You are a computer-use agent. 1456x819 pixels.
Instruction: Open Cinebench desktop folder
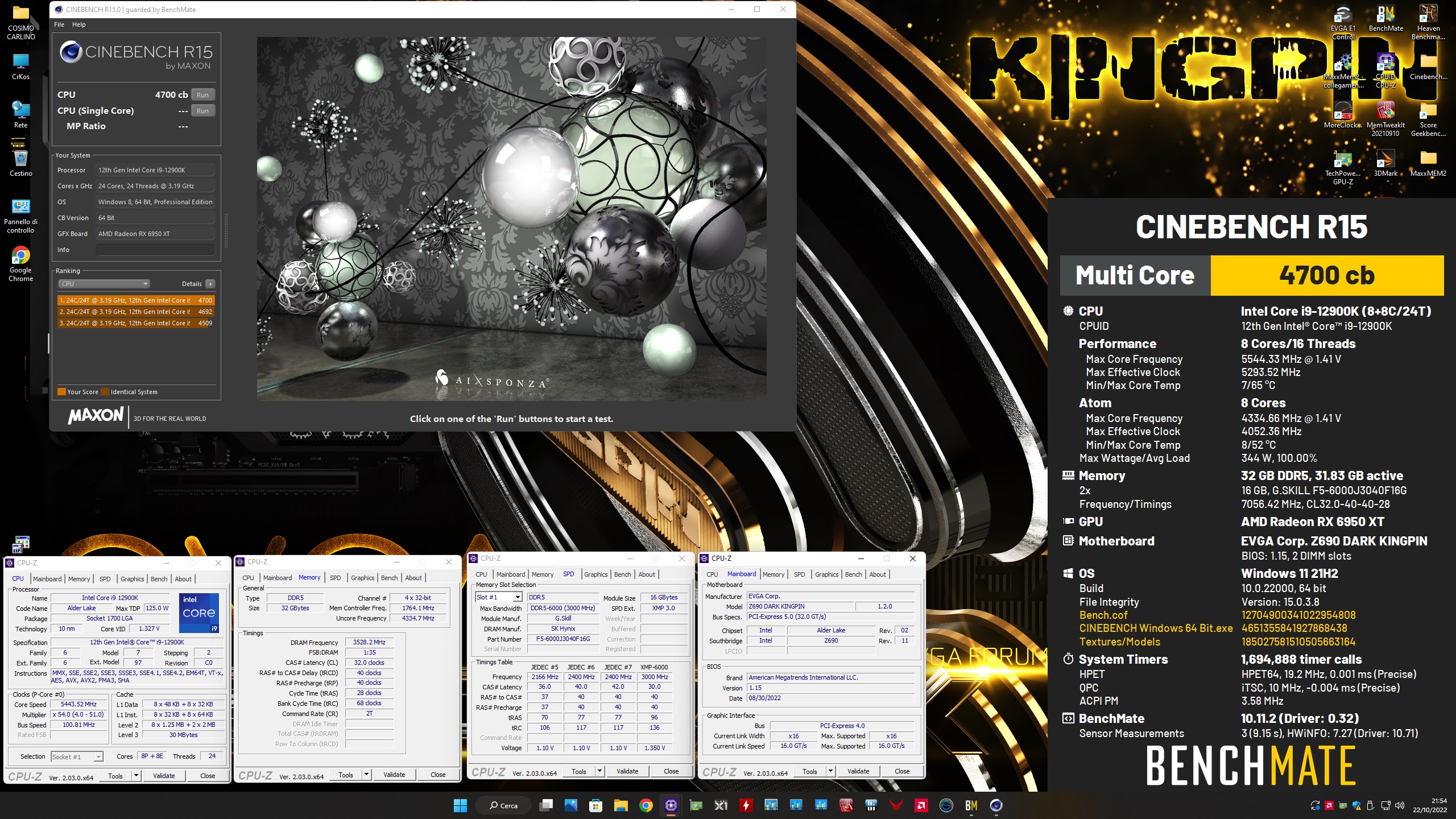[1428, 67]
